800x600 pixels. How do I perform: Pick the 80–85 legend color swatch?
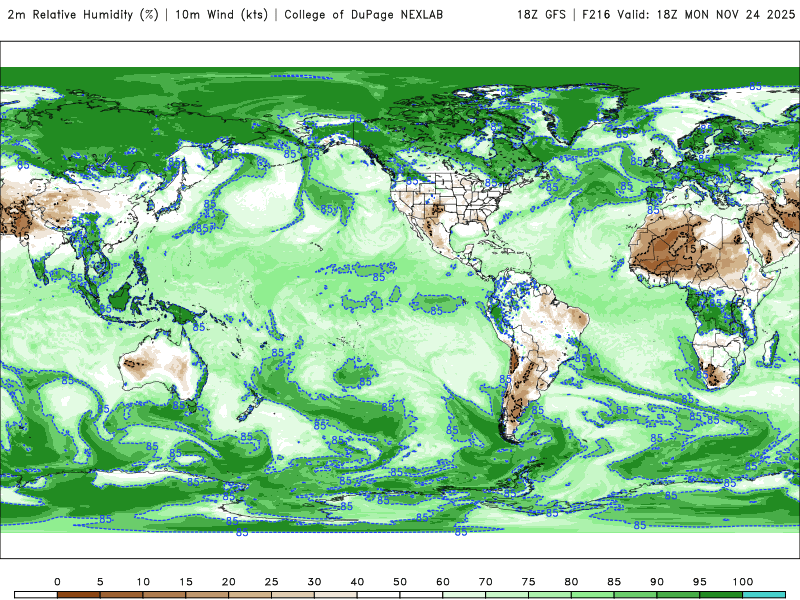click(593, 595)
